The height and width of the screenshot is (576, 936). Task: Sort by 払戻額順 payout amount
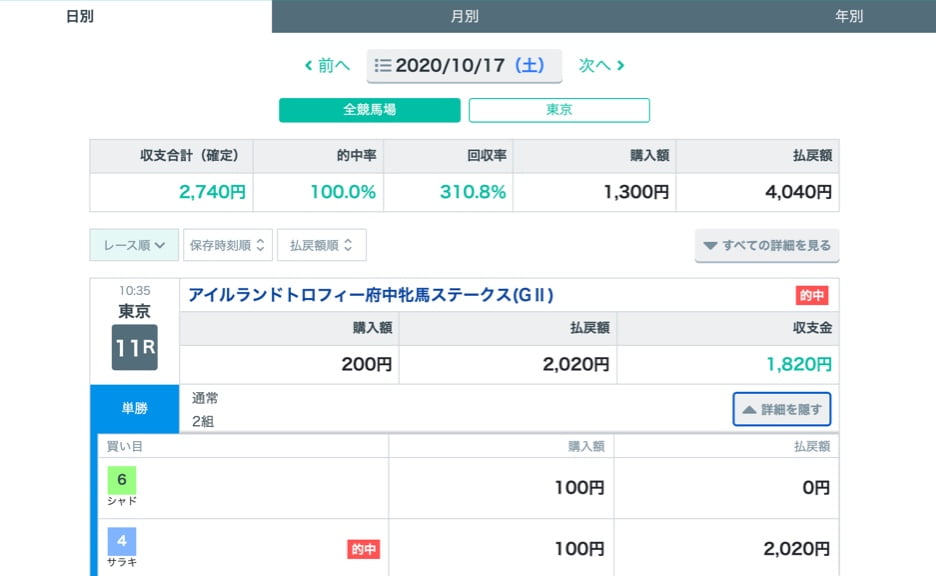(321, 245)
